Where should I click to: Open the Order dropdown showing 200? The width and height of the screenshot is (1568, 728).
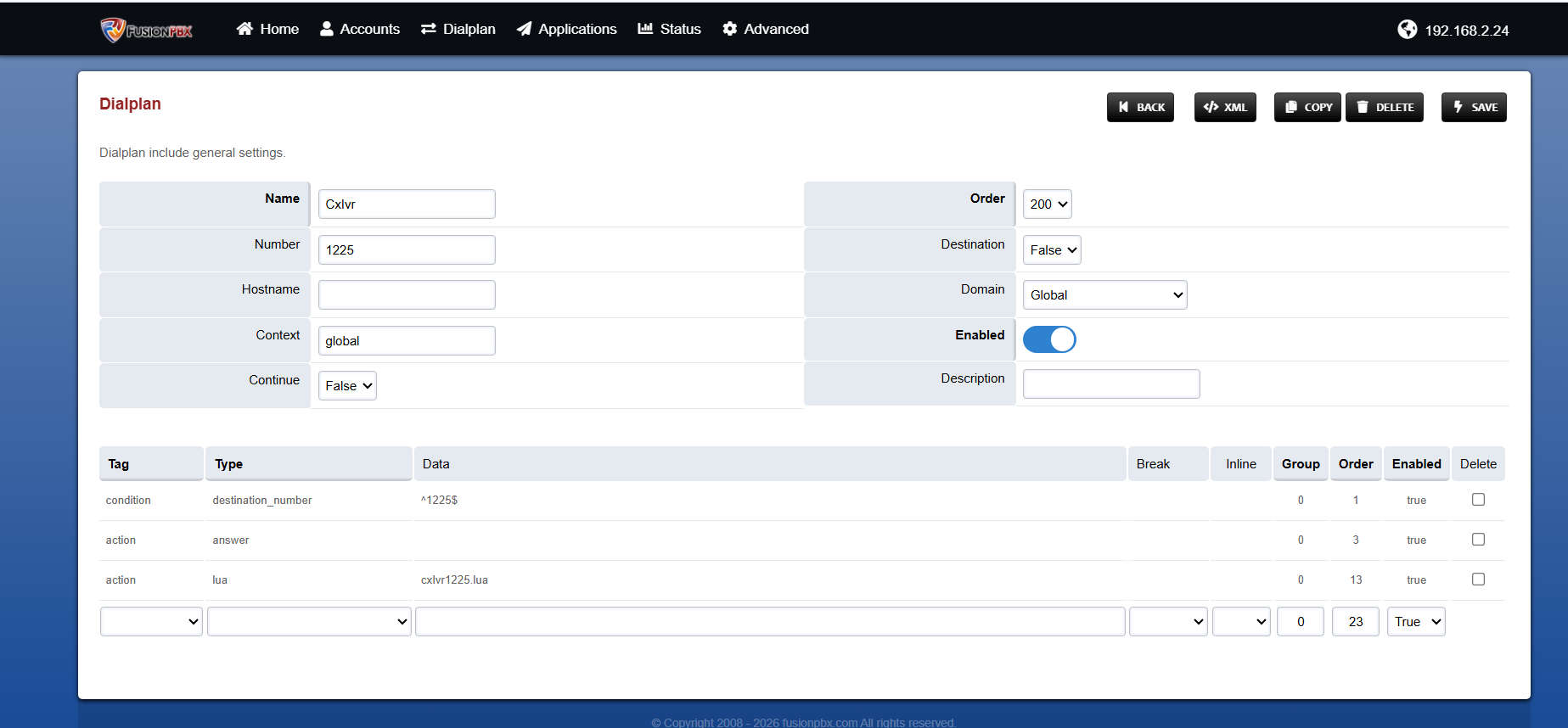coord(1047,204)
